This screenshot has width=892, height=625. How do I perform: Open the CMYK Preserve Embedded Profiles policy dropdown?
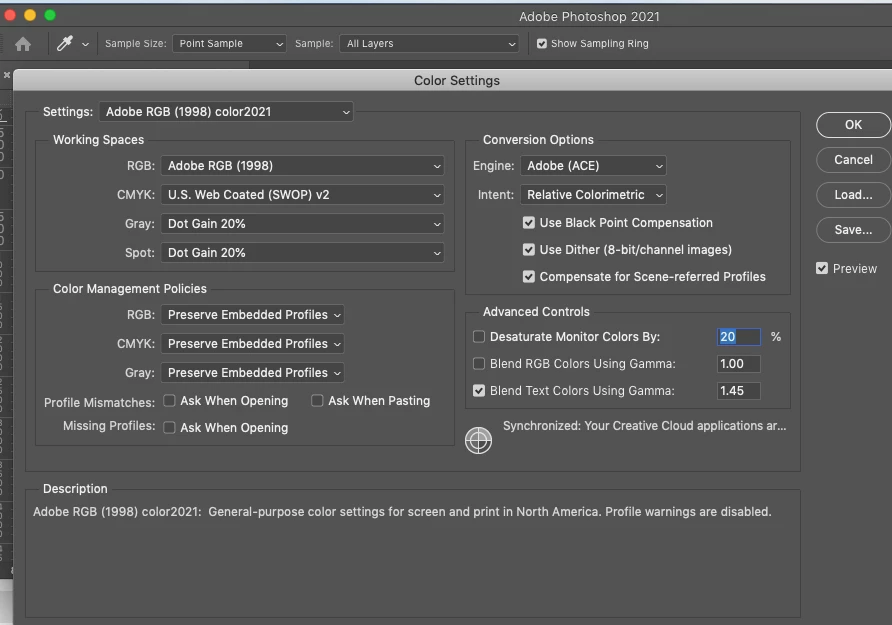[252, 344]
